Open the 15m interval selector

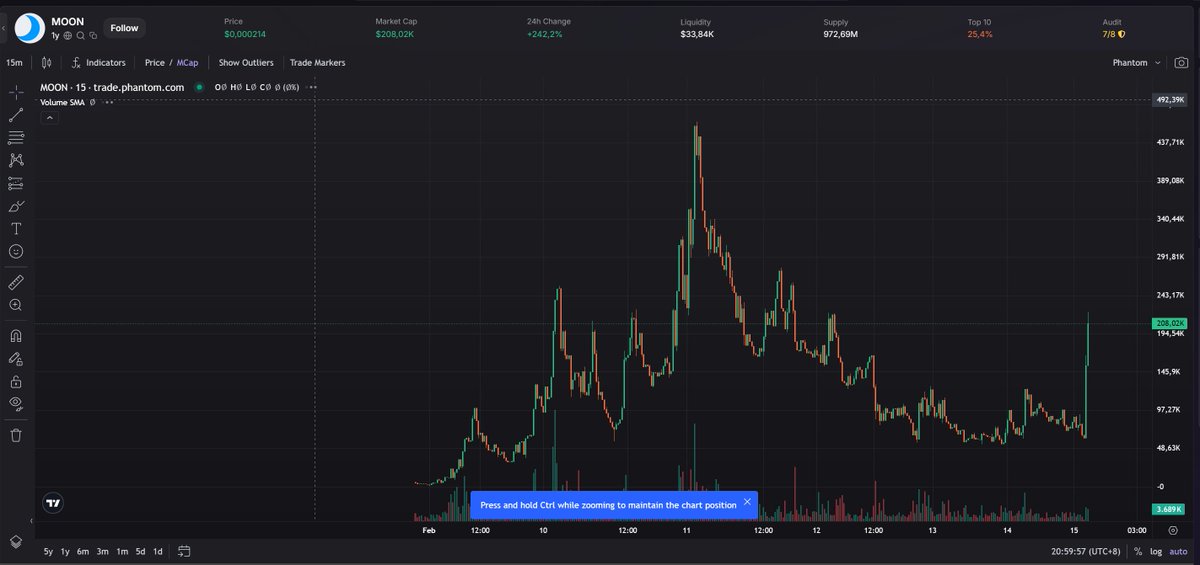click(x=14, y=62)
